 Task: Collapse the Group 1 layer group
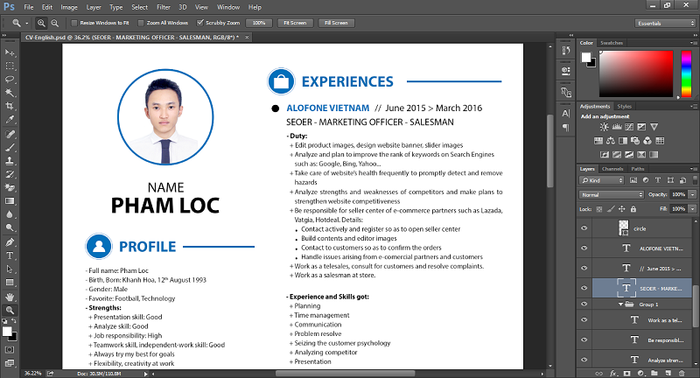[x=621, y=304]
